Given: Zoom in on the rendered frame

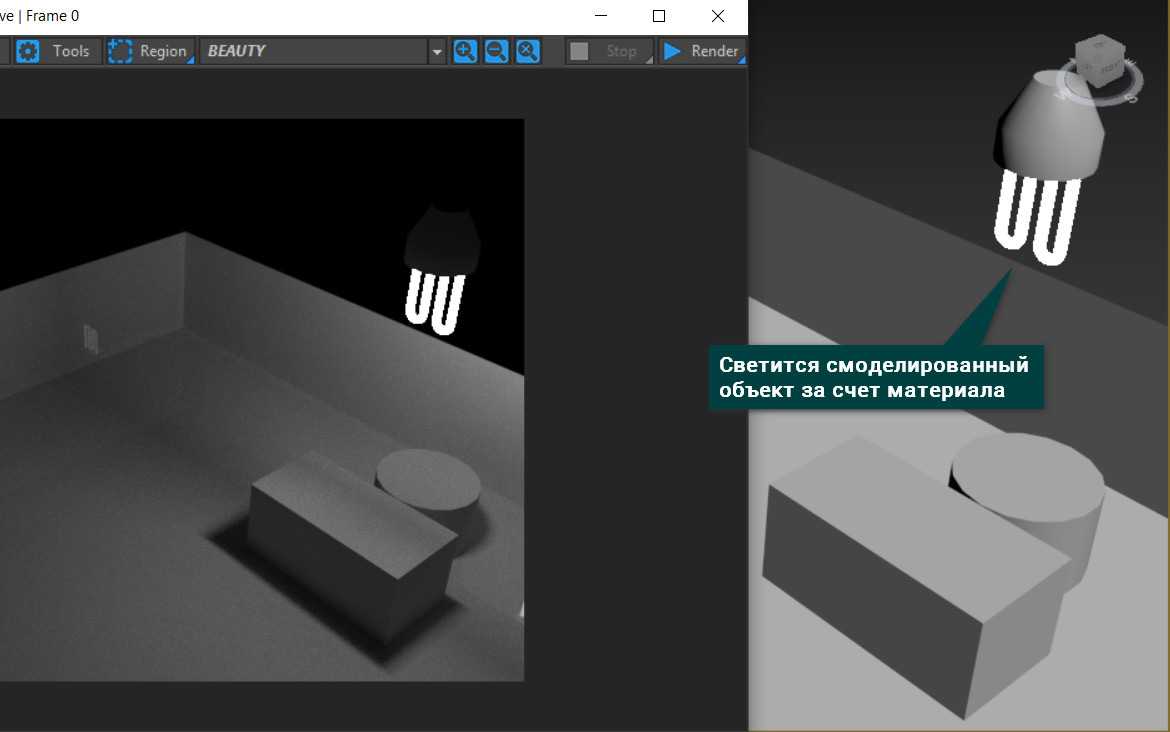Looking at the screenshot, I should [465, 51].
